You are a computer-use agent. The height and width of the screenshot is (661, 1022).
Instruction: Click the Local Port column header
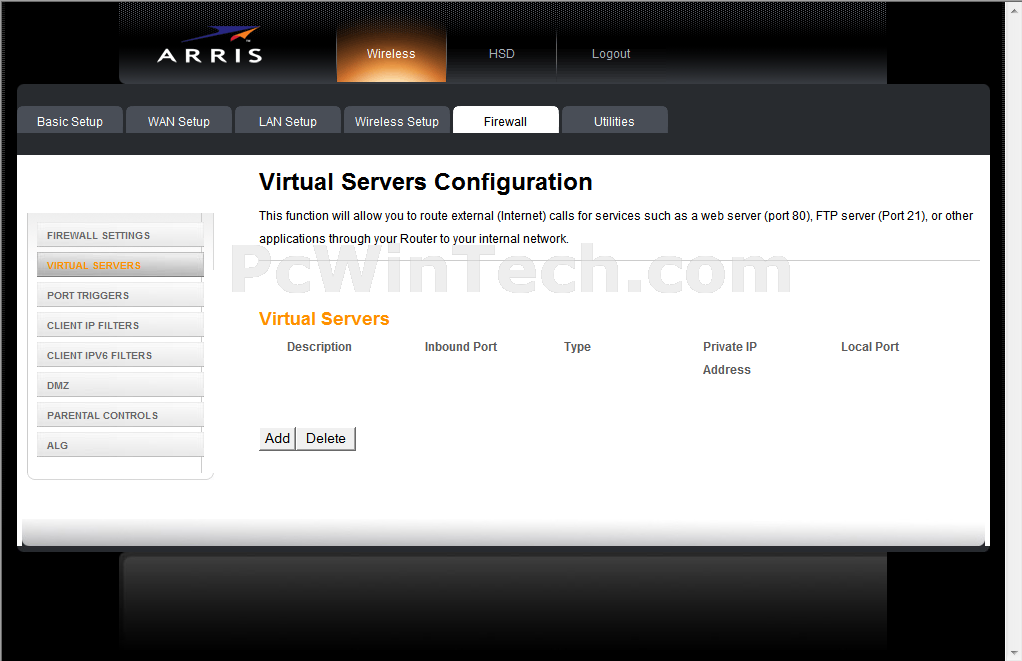[x=869, y=347]
